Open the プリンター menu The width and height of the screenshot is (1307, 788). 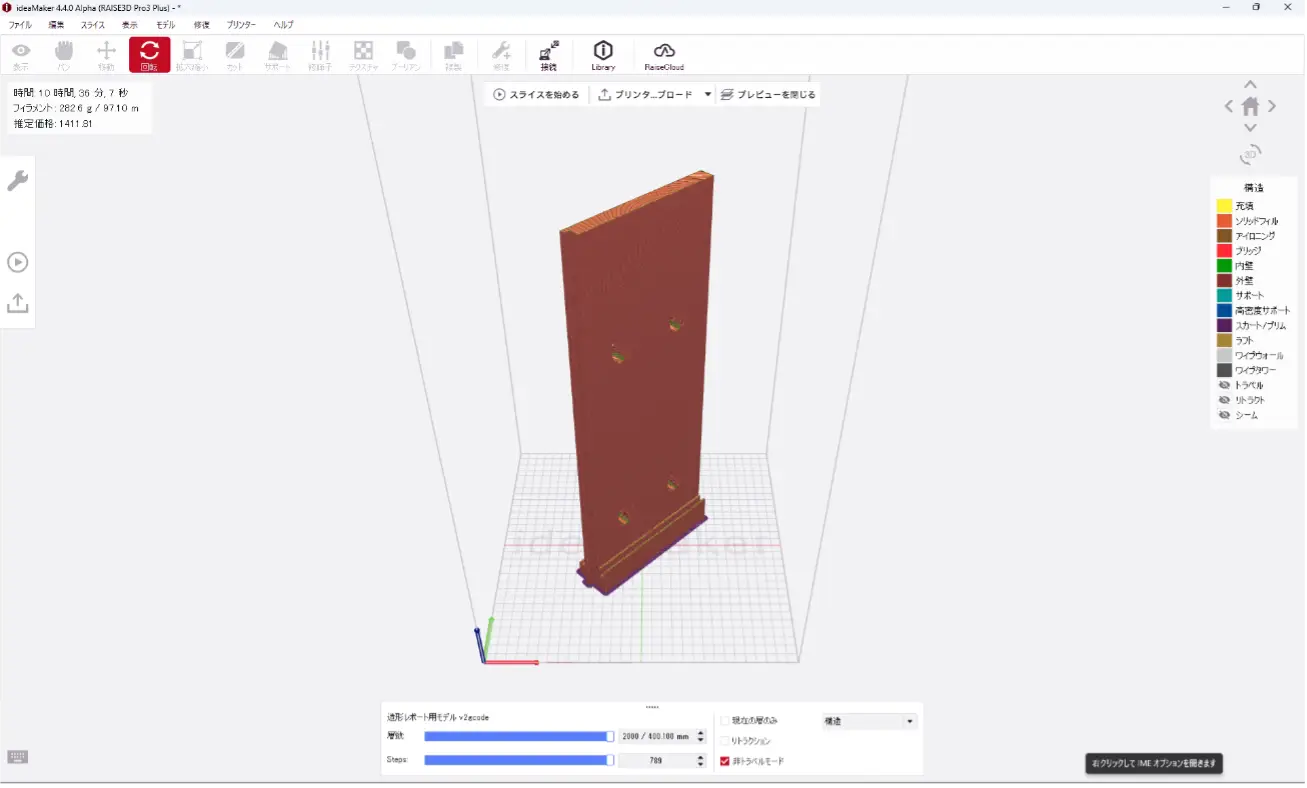(241, 25)
